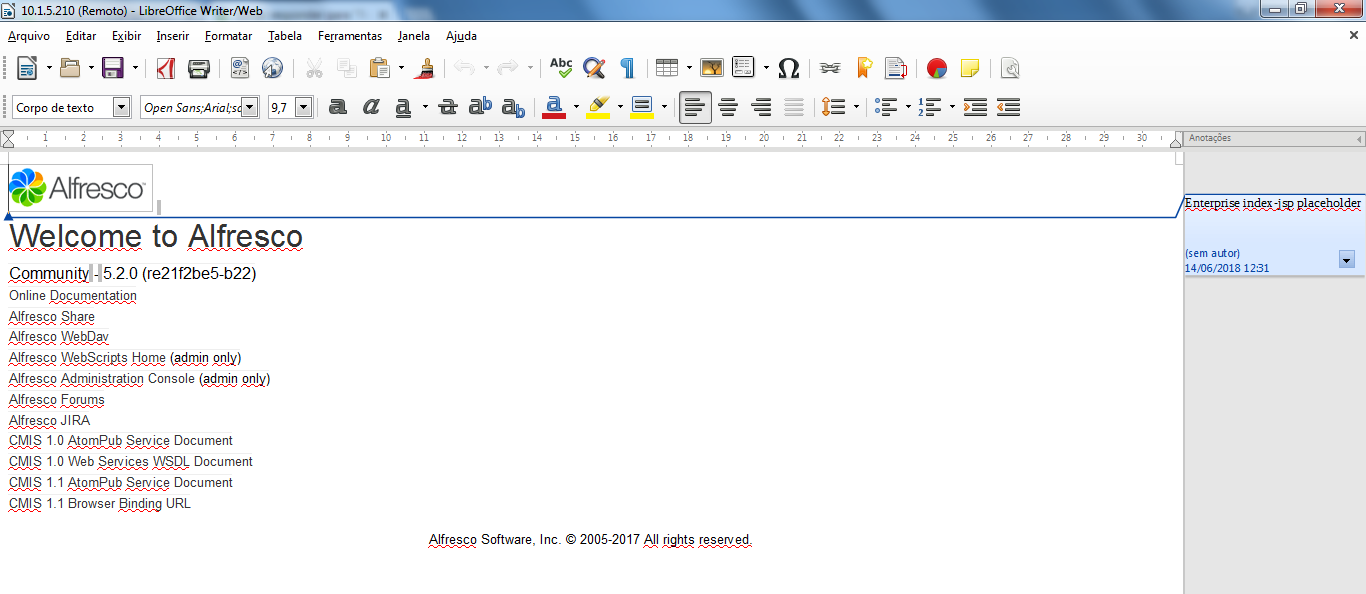1366x594 pixels.
Task: Save the document with floppy disk icon
Action: coord(113,68)
